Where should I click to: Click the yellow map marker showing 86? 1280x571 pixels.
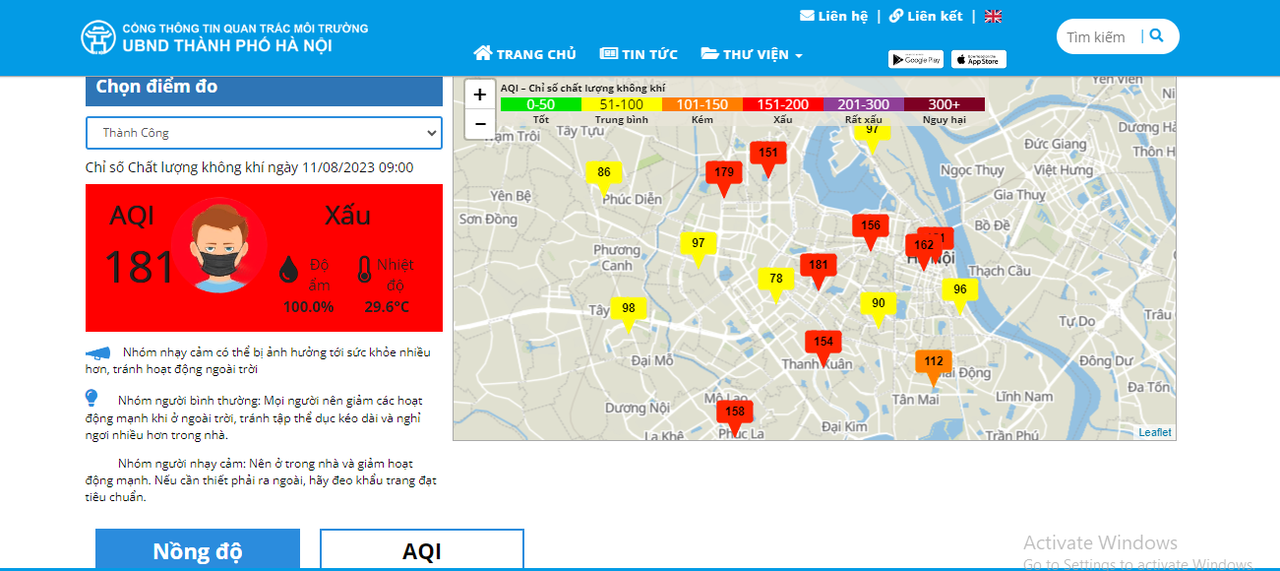pyautogui.click(x=604, y=173)
